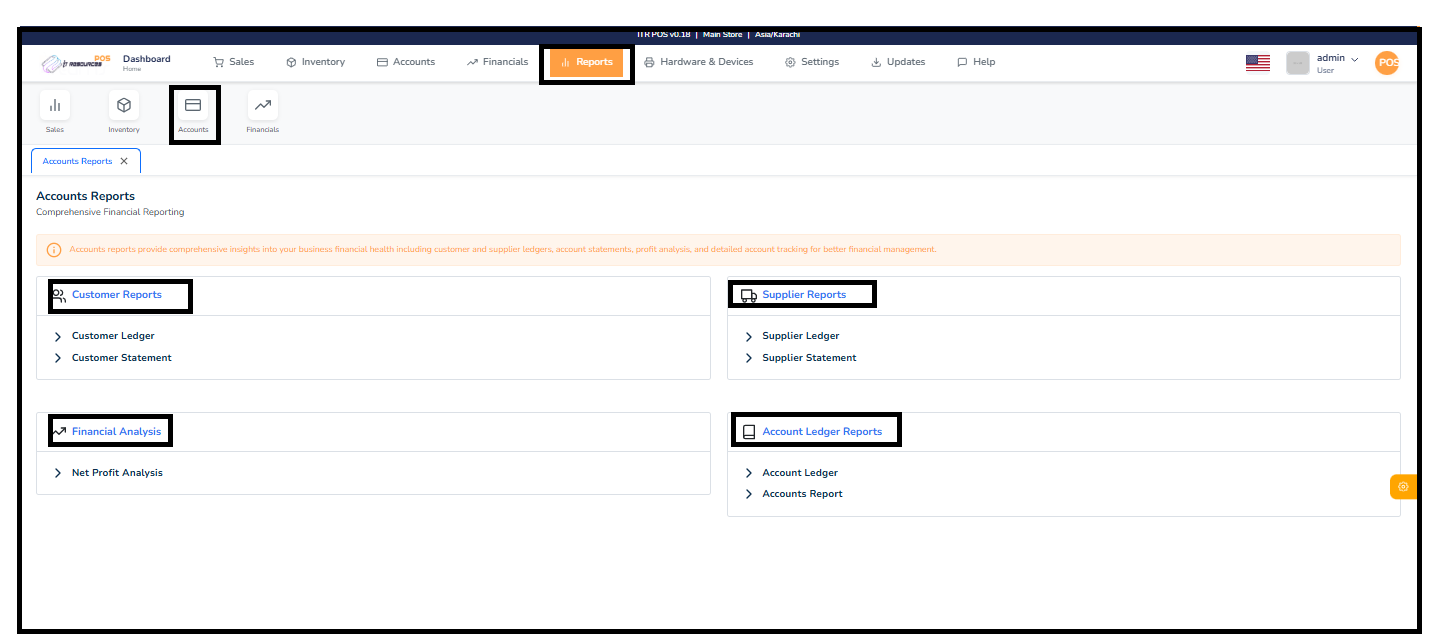Open the Account Ledger Reports link
Image resolution: width=1432 pixels, height=642 pixels.
coord(822,430)
